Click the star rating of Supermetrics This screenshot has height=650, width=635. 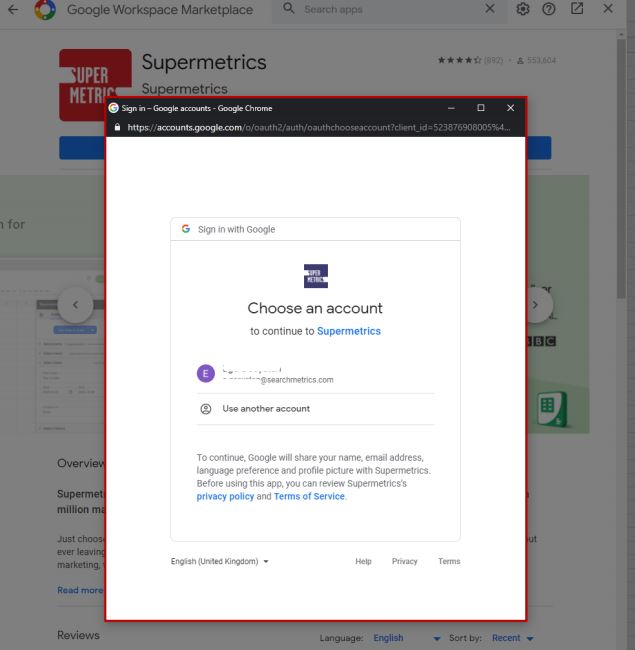459,61
